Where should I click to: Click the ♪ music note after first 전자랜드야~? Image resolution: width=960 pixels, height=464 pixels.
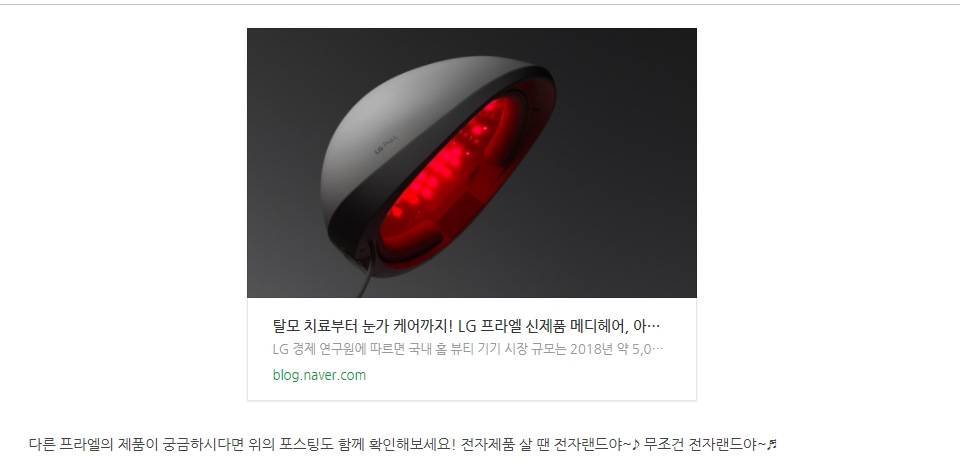point(636,444)
